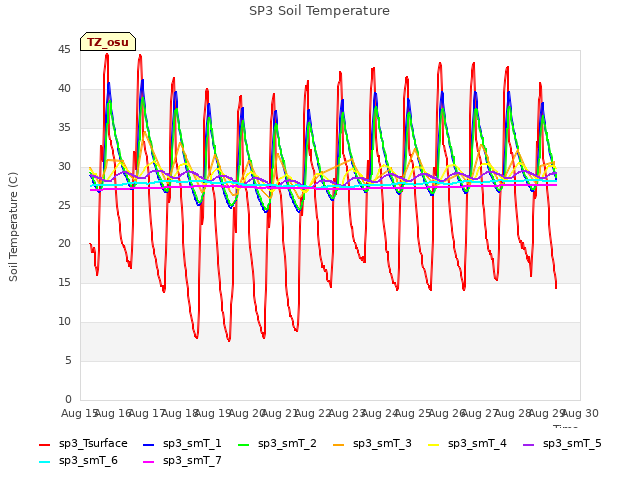The width and height of the screenshot is (640, 480).
Task: Click the 20 y-axis tick label
Action: click(64, 243)
